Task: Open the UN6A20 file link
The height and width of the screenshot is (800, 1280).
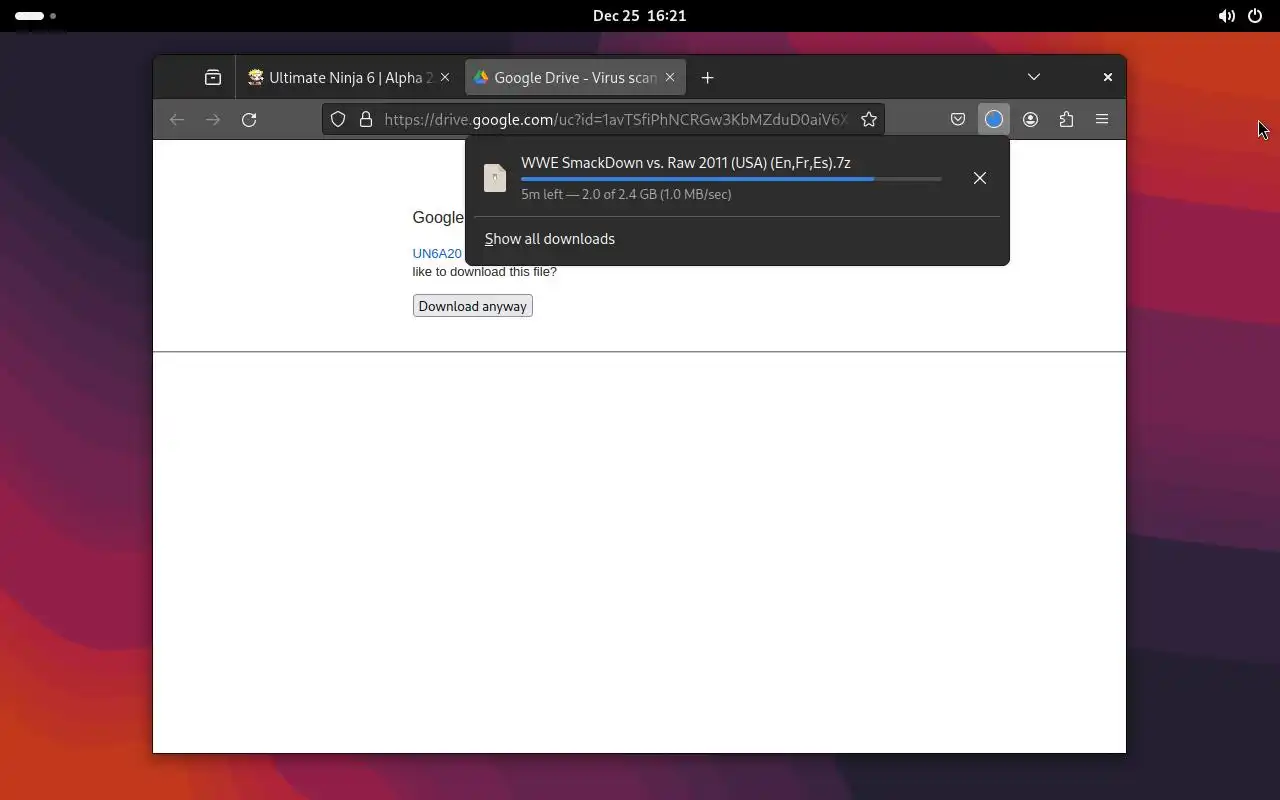Action: (x=437, y=253)
